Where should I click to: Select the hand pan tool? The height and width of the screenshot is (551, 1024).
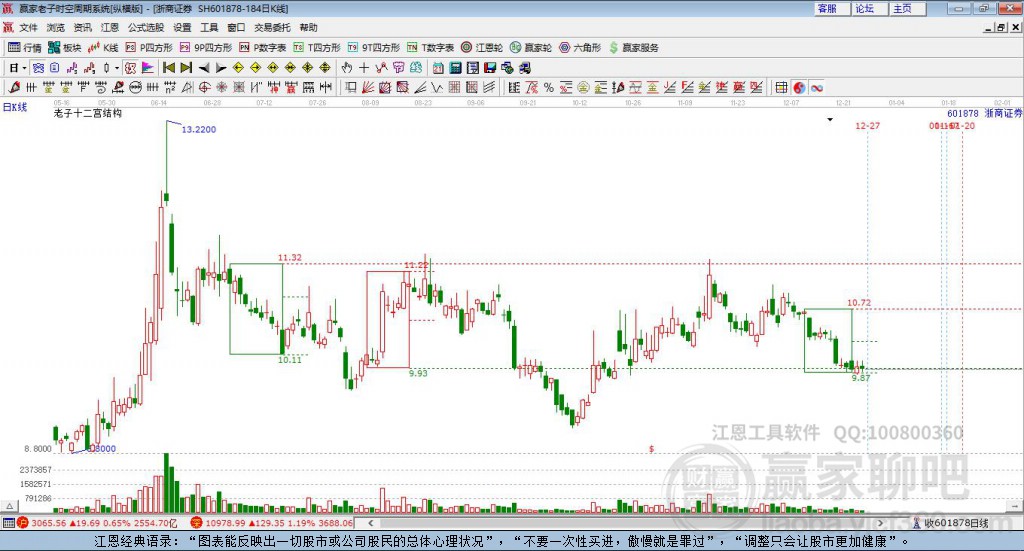[347, 68]
